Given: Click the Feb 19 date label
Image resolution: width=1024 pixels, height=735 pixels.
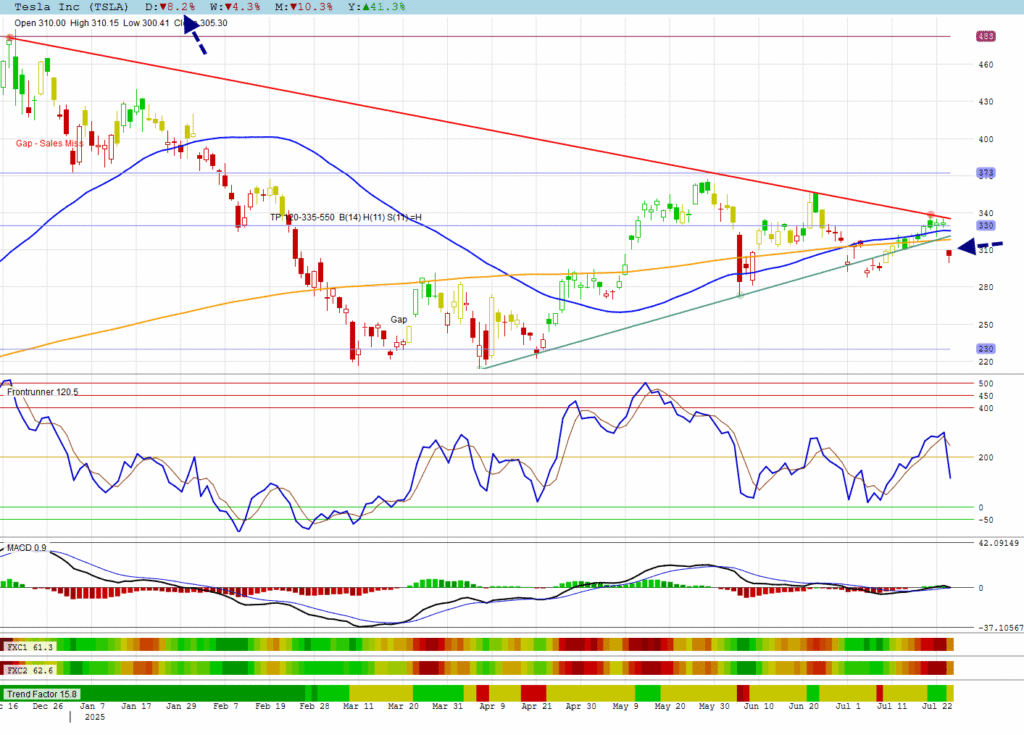Looking at the screenshot, I should click(270, 706).
